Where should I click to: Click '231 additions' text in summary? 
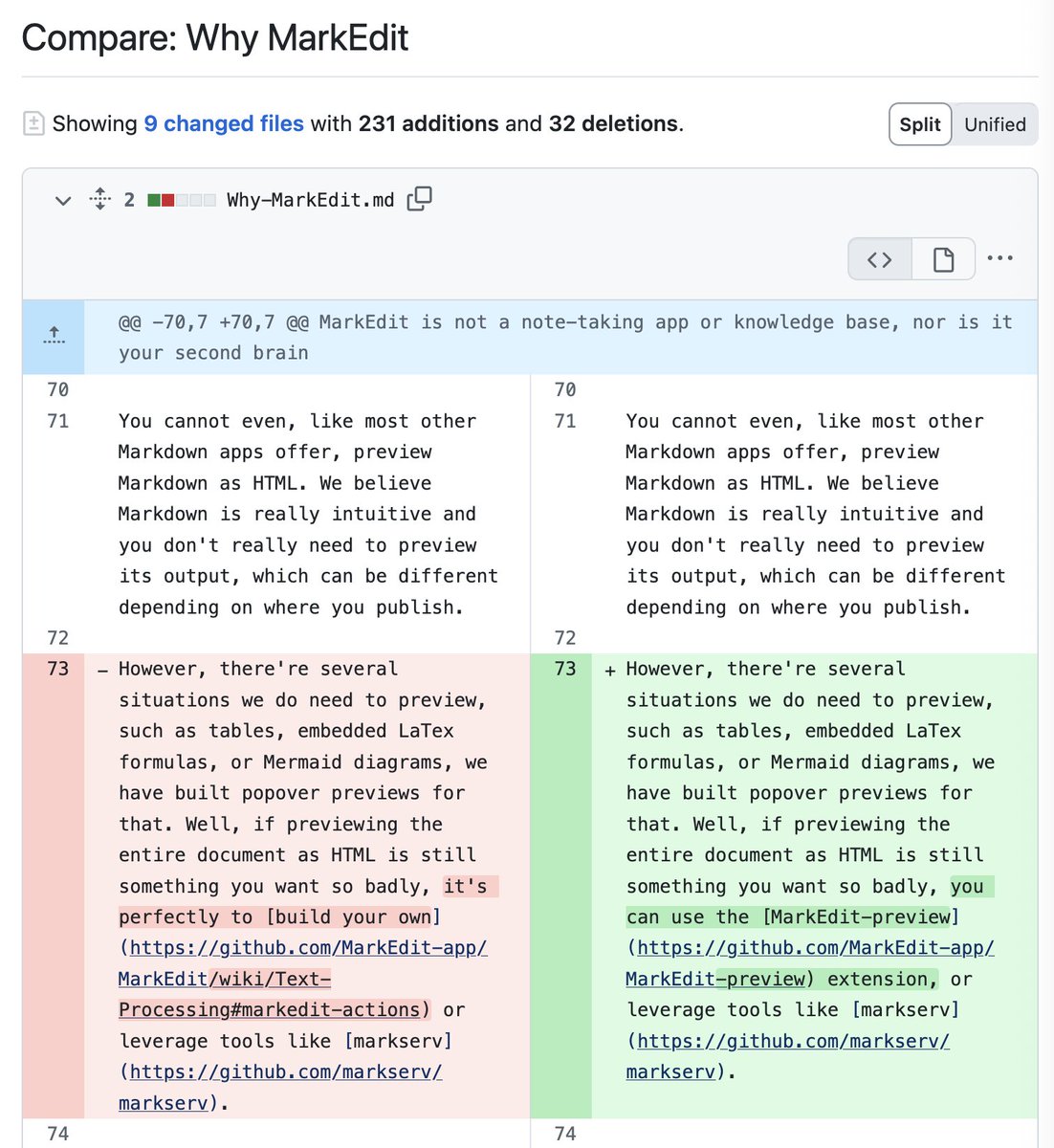[x=428, y=123]
